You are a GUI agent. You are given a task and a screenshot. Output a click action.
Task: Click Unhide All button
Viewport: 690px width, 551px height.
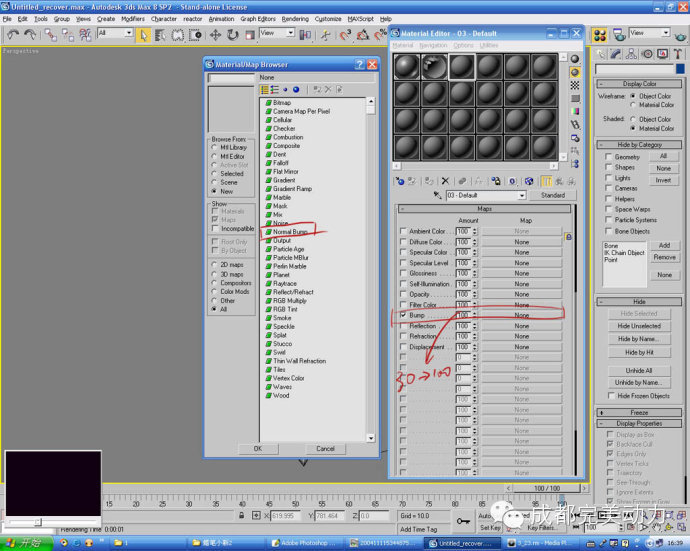coord(639,370)
